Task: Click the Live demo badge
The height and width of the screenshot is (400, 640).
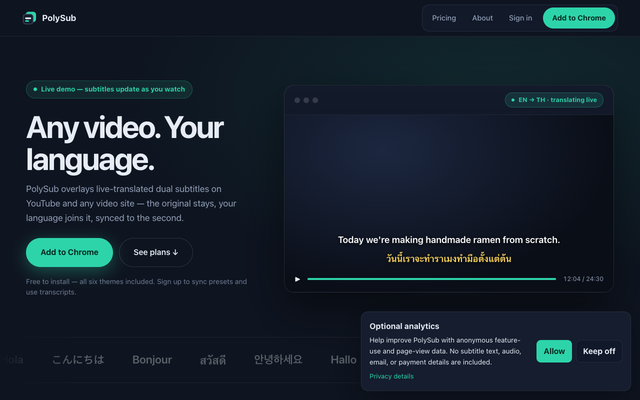Action: [x=109, y=89]
